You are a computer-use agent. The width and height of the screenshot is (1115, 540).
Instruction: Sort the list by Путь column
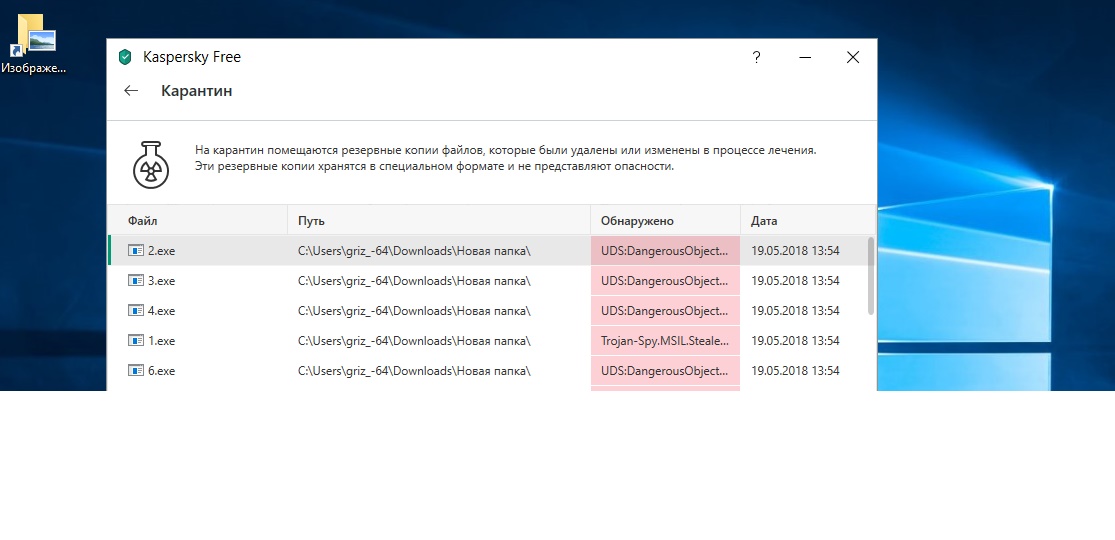pyautogui.click(x=311, y=221)
